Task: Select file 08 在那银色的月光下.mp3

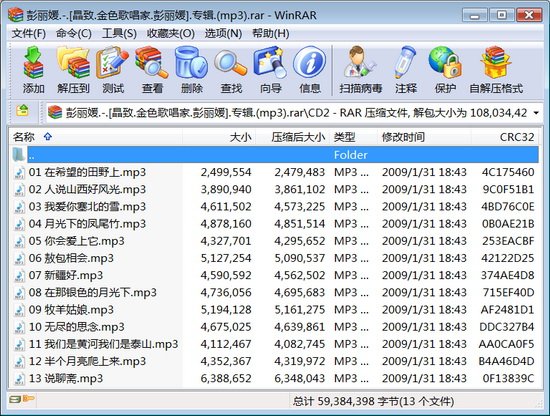Action: 274,293
